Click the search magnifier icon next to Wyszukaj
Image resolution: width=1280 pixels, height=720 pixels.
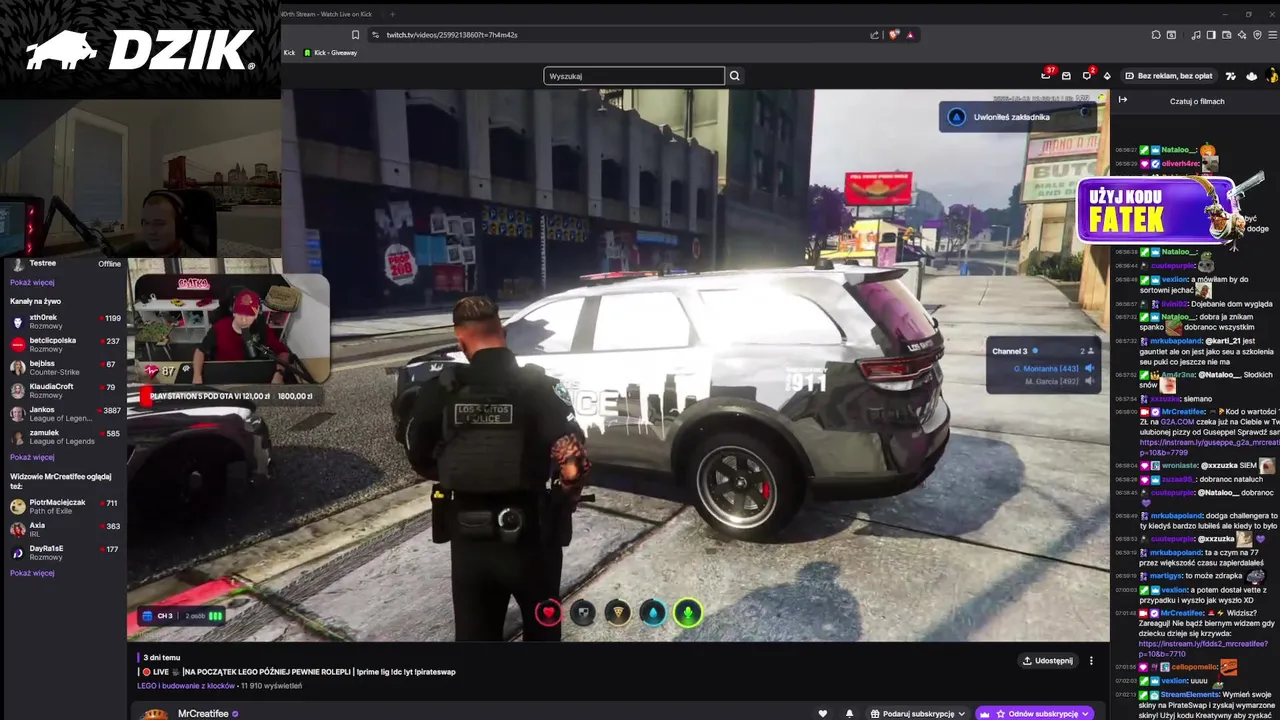pyautogui.click(x=734, y=76)
